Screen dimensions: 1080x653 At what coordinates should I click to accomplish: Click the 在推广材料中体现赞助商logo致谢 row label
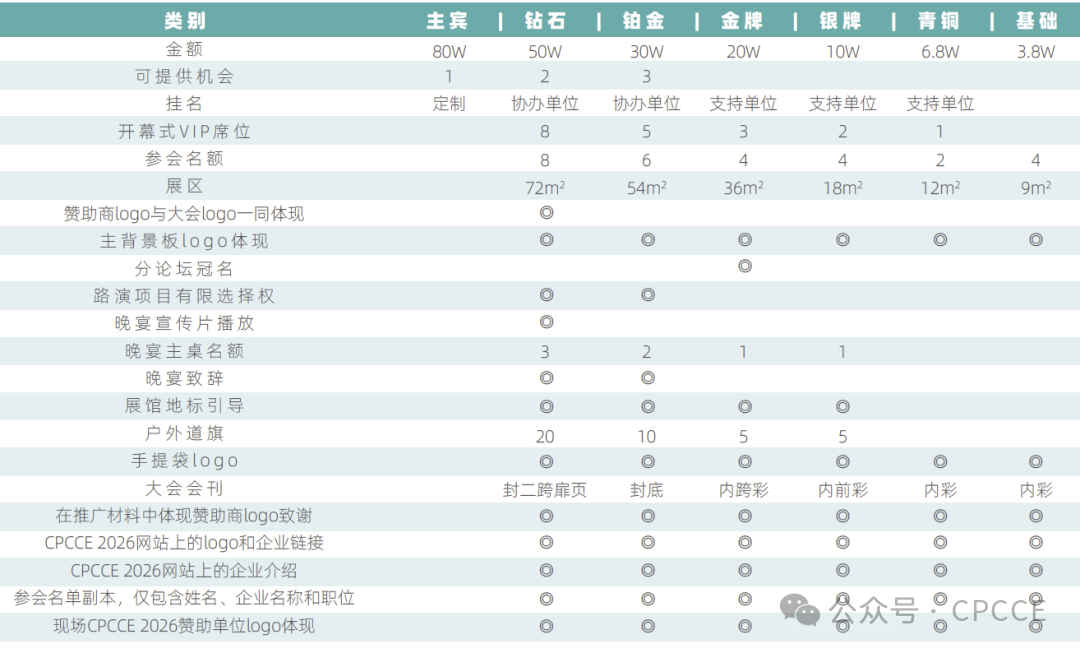coord(184,516)
